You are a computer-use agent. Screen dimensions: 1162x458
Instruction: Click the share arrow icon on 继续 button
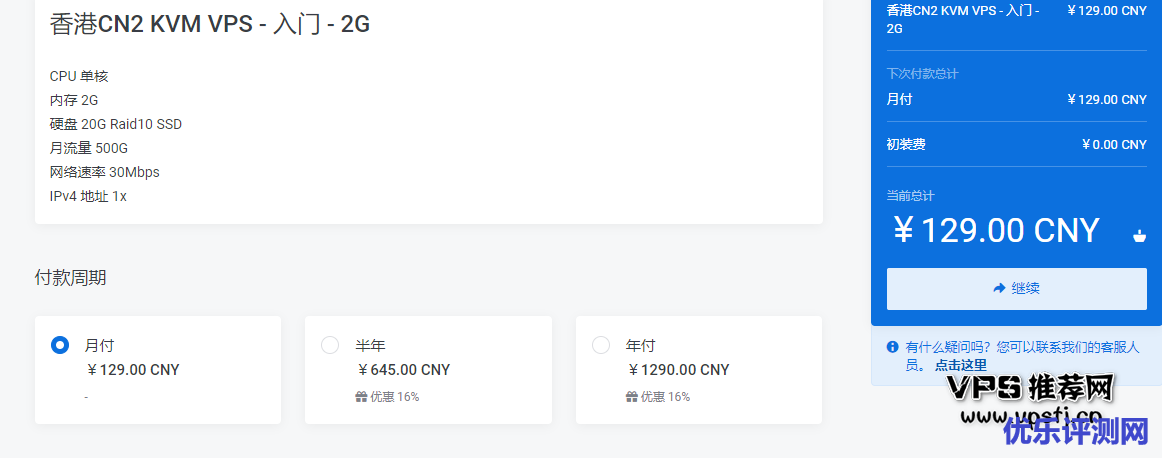pyautogui.click(x=999, y=288)
